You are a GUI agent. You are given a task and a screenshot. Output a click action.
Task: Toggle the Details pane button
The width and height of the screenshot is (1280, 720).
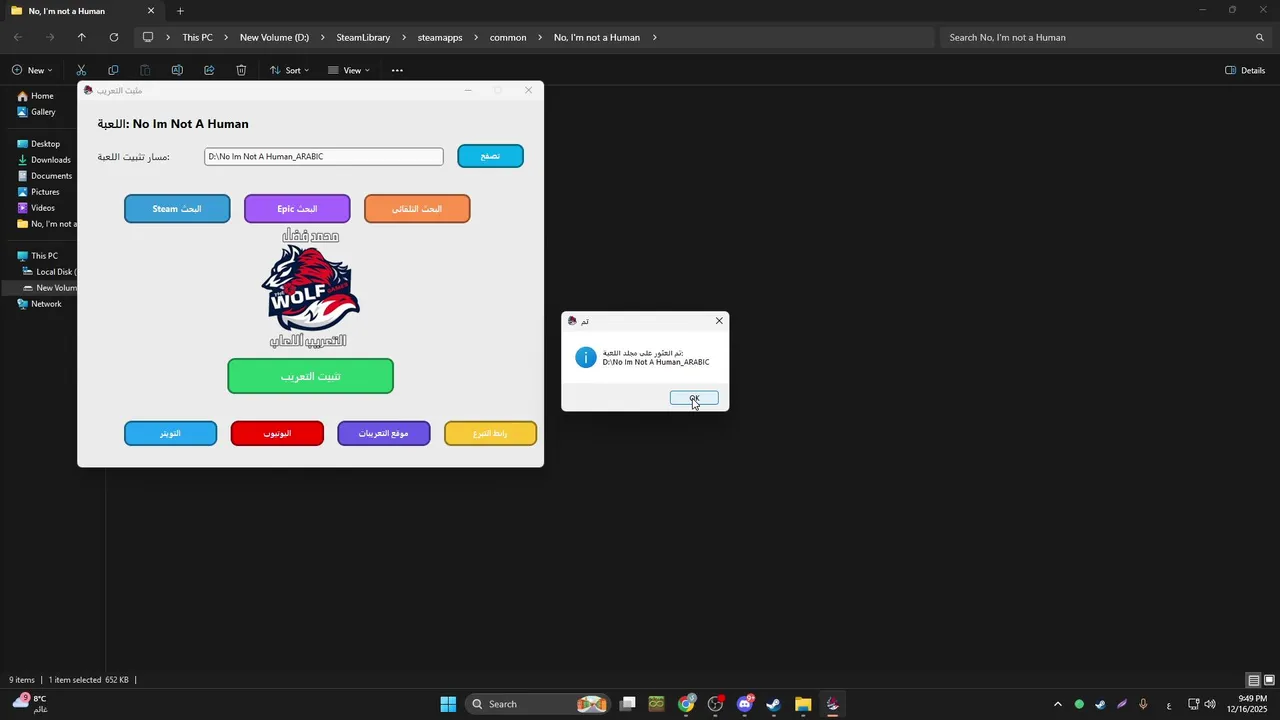click(1245, 70)
